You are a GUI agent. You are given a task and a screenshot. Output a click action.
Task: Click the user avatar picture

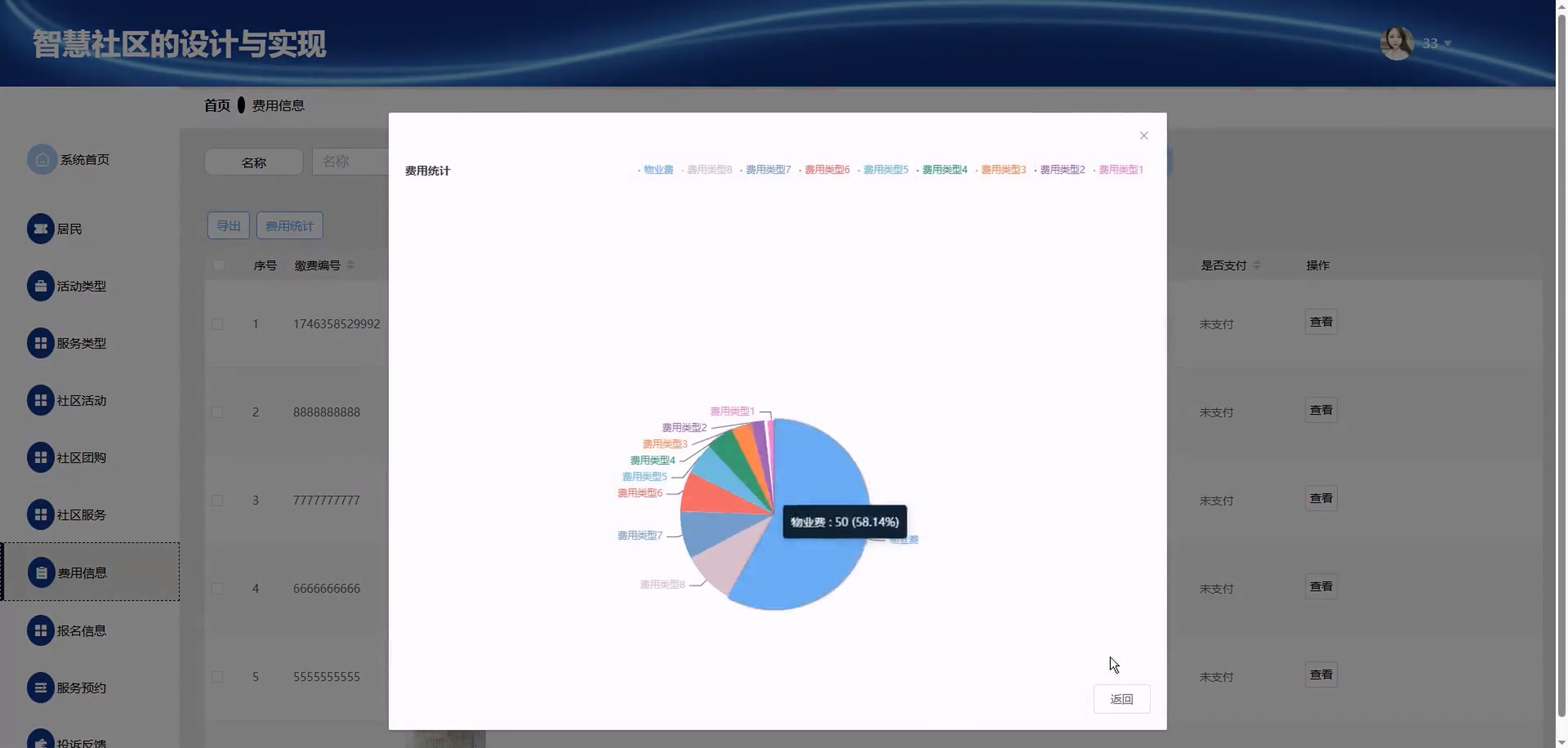pyautogui.click(x=1396, y=43)
